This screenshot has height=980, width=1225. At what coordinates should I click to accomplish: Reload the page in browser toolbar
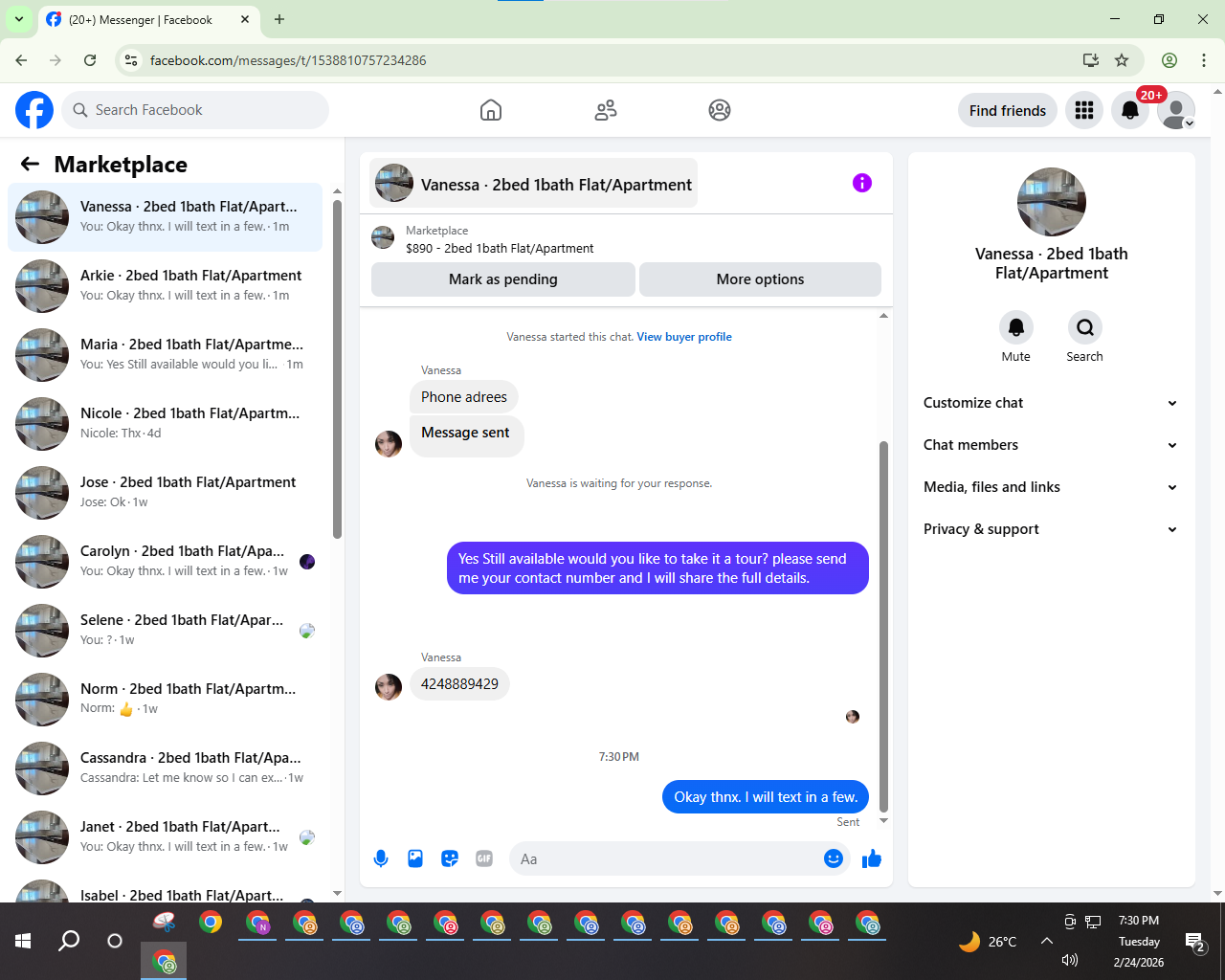tap(90, 60)
